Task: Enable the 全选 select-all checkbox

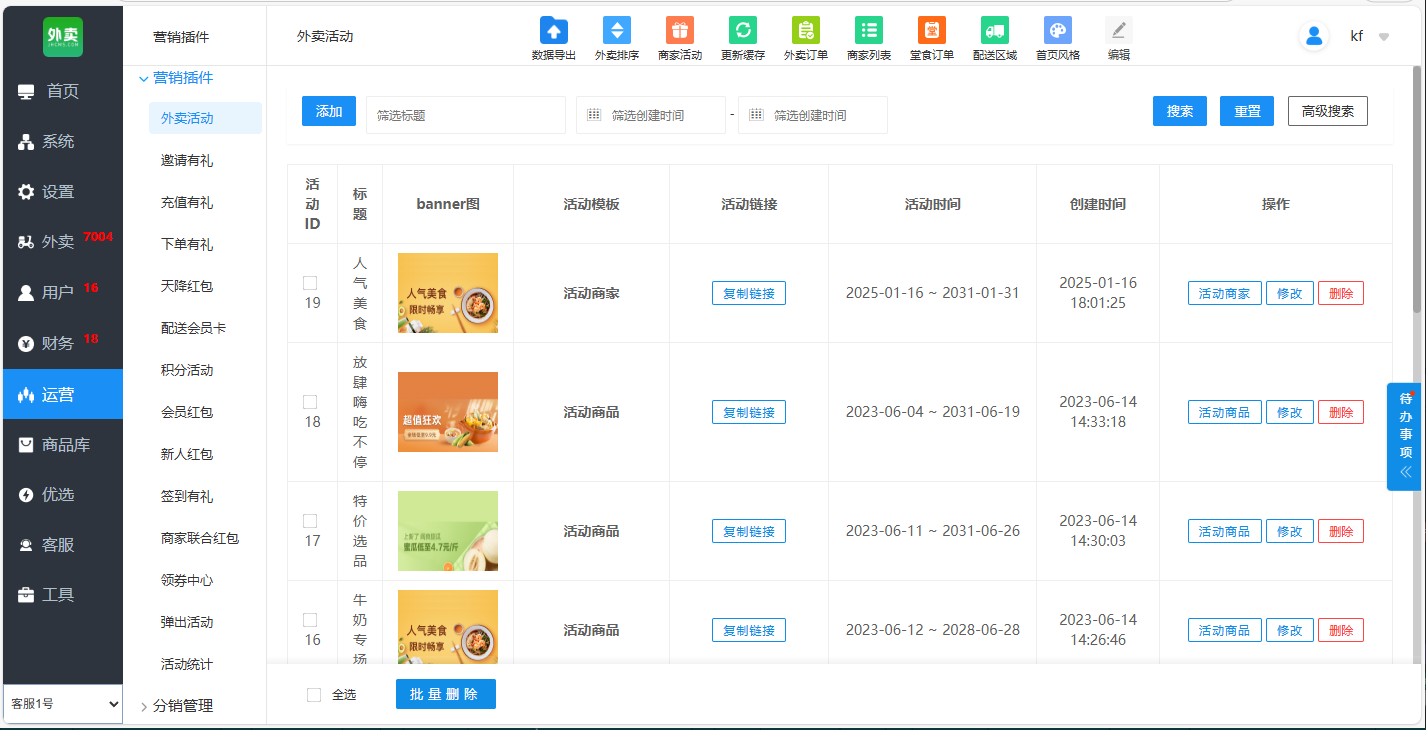Action: pyautogui.click(x=314, y=695)
